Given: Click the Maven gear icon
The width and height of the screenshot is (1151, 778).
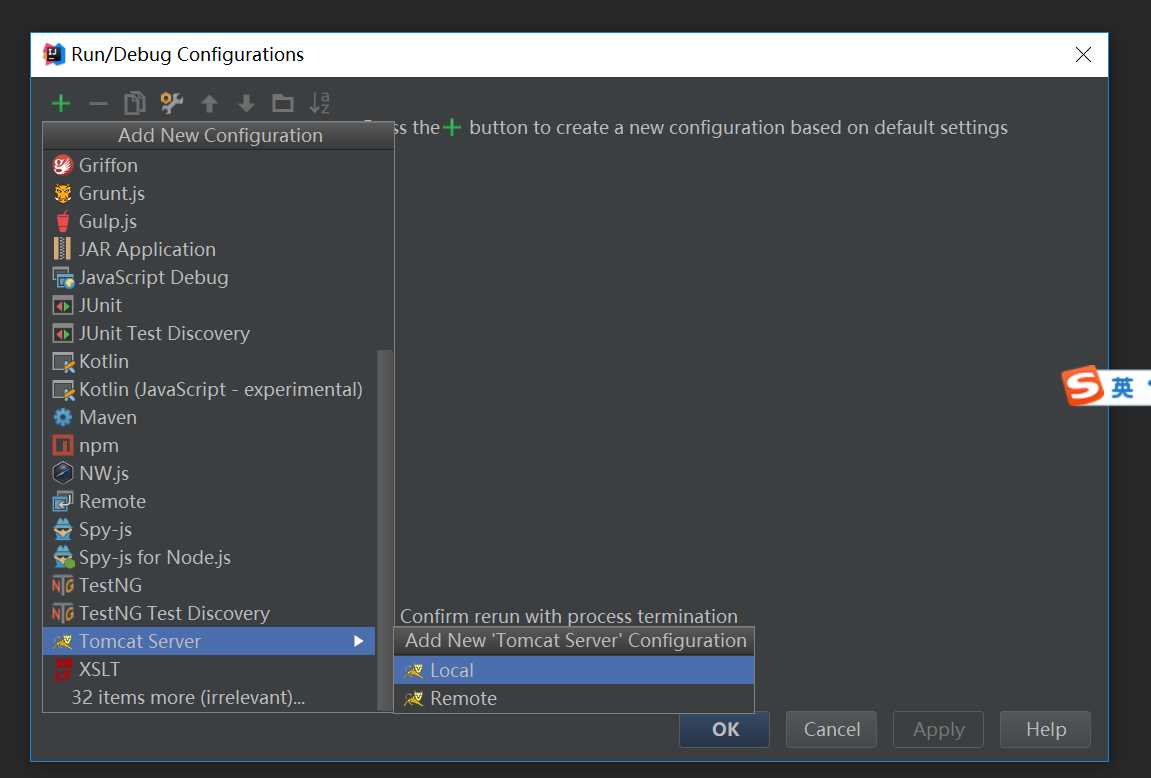Looking at the screenshot, I should tap(62, 418).
